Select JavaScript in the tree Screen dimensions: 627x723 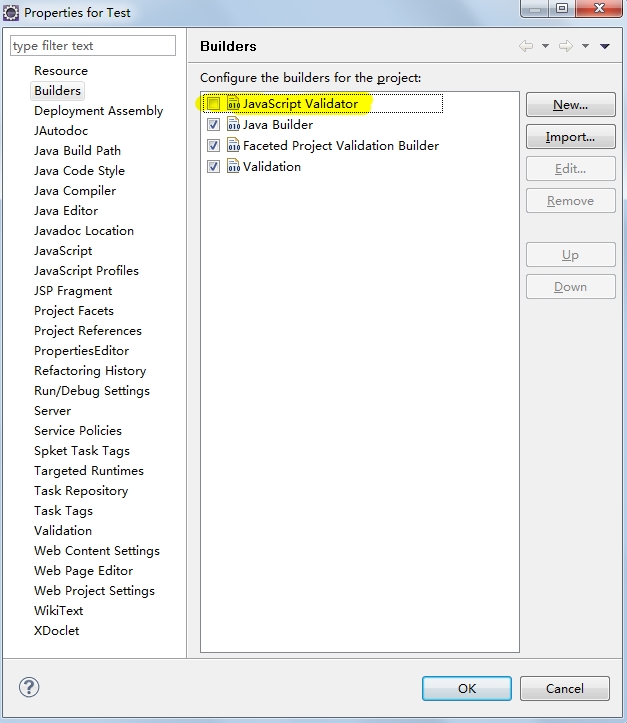point(63,250)
